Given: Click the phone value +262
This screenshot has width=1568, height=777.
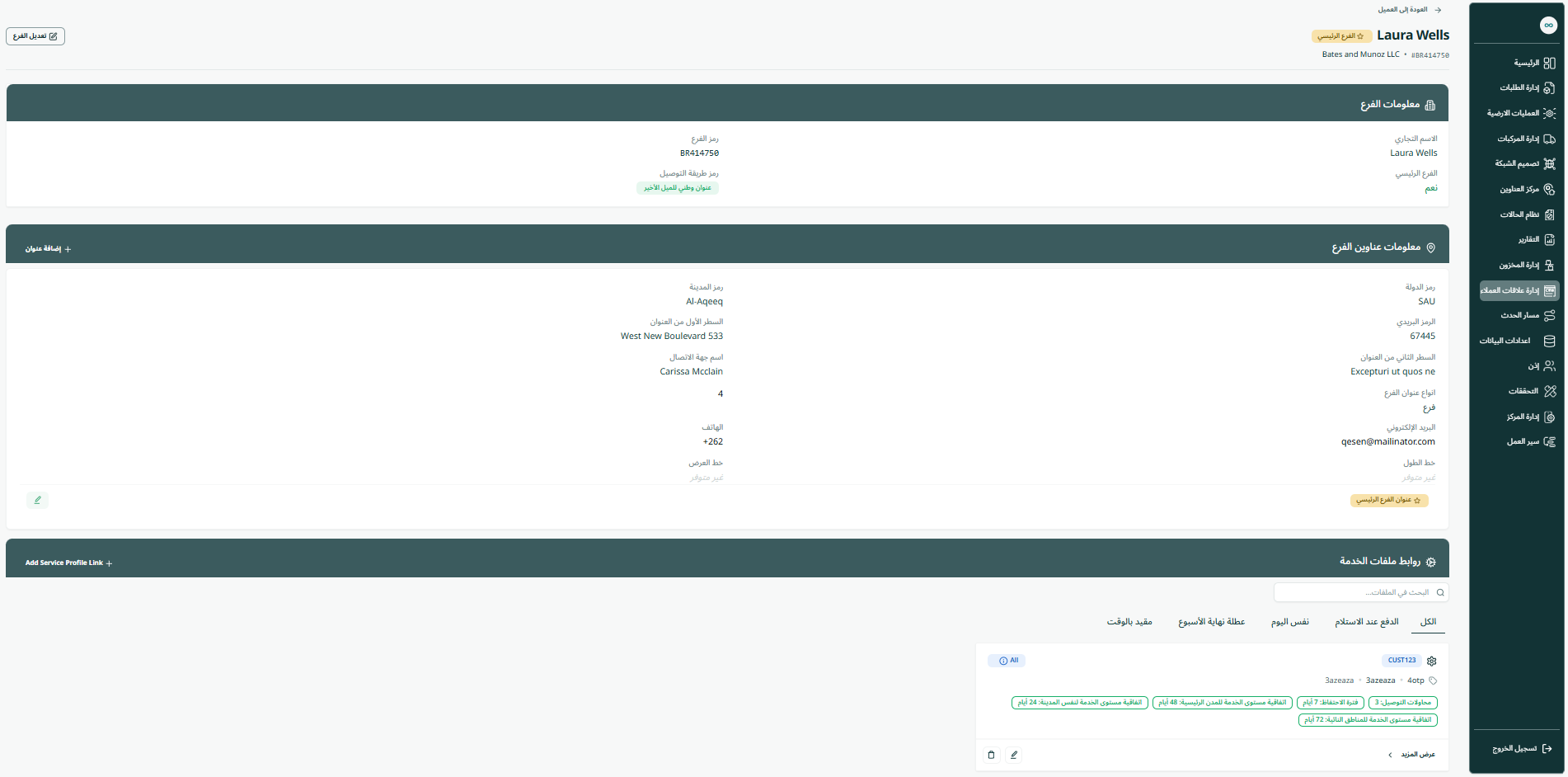Looking at the screenshot, I should (x=713, y=442).
